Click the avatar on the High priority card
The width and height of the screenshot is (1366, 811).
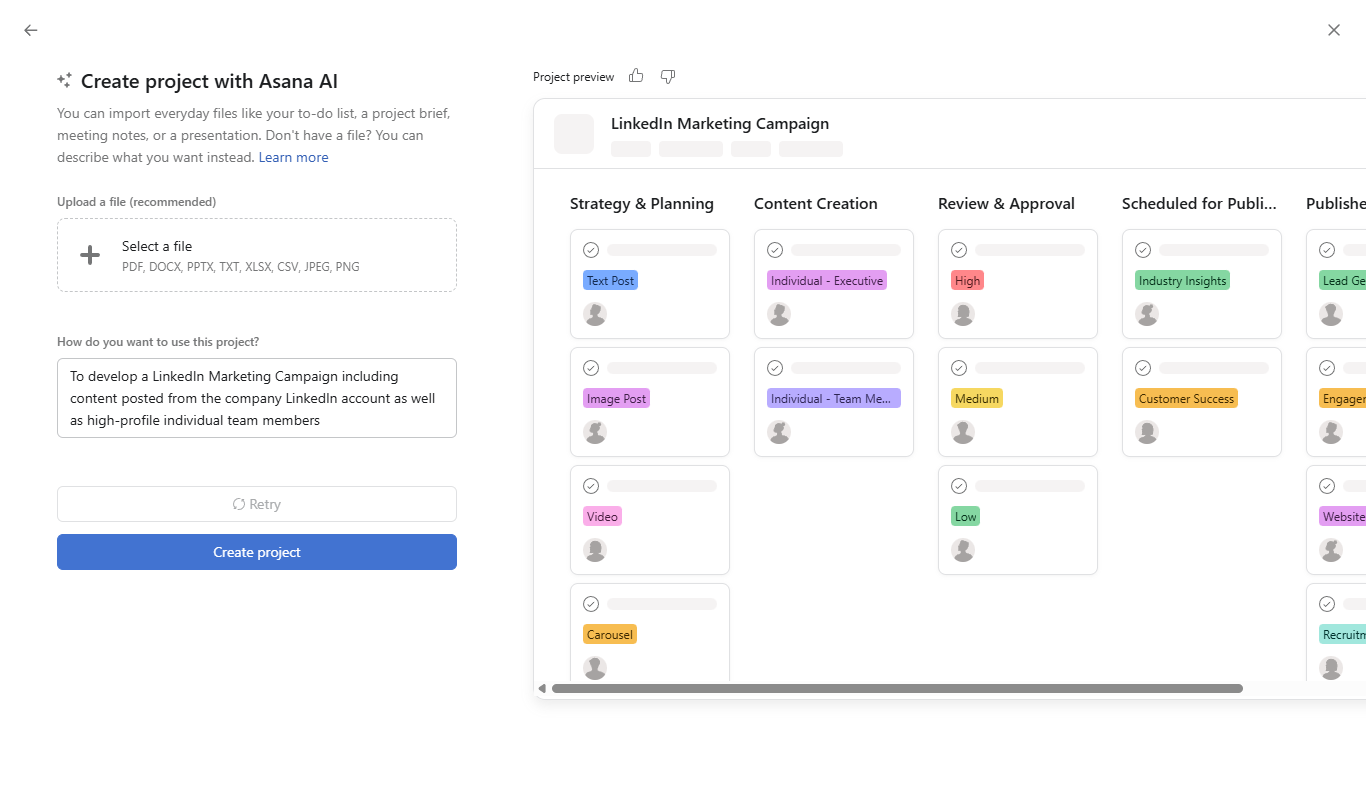point(963,313)
